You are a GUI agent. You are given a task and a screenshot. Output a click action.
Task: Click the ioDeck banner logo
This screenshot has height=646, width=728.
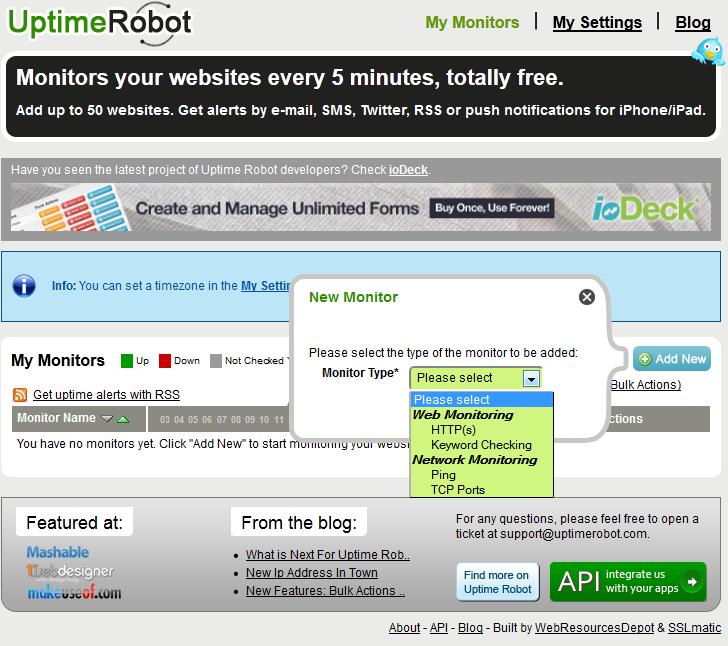pos(644,209)
